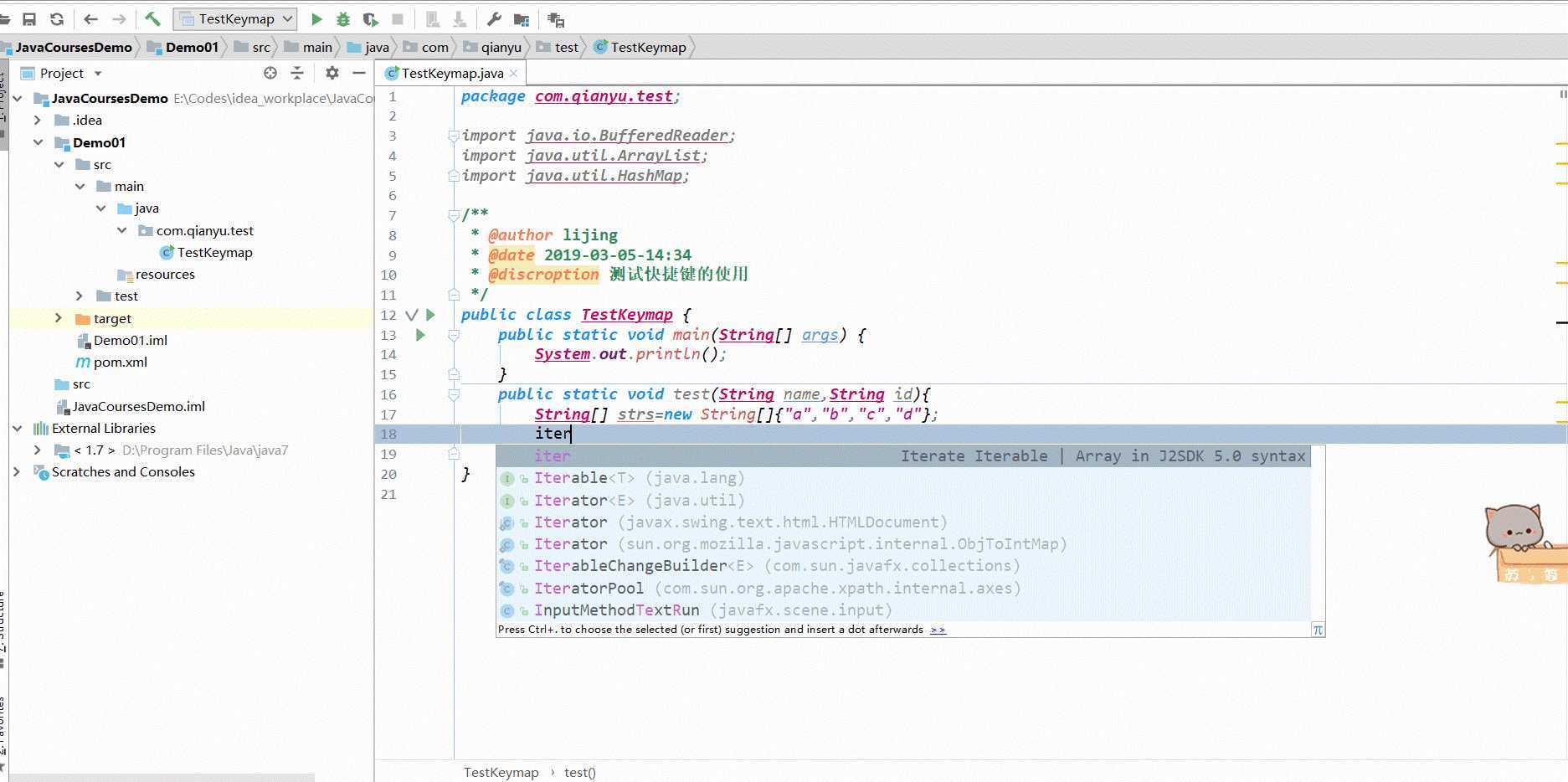Select JavaCoursesDemo in the breadcrumb bar
Viewport: 1568px width, 782px height.
[74, 47]
